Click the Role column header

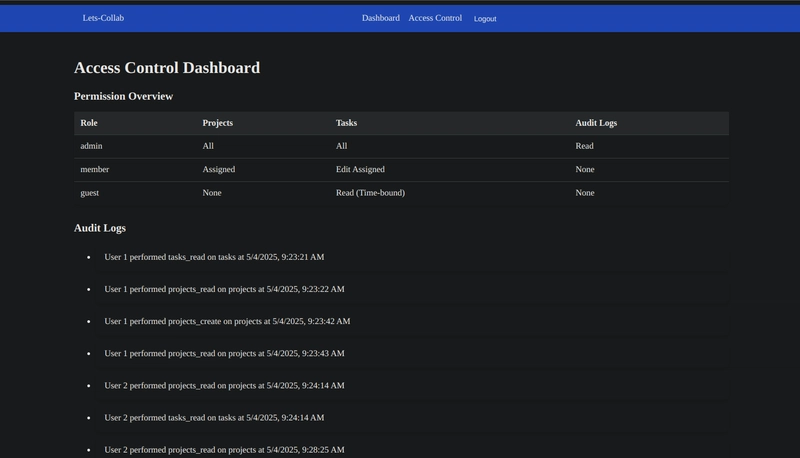tap(89, 123)
